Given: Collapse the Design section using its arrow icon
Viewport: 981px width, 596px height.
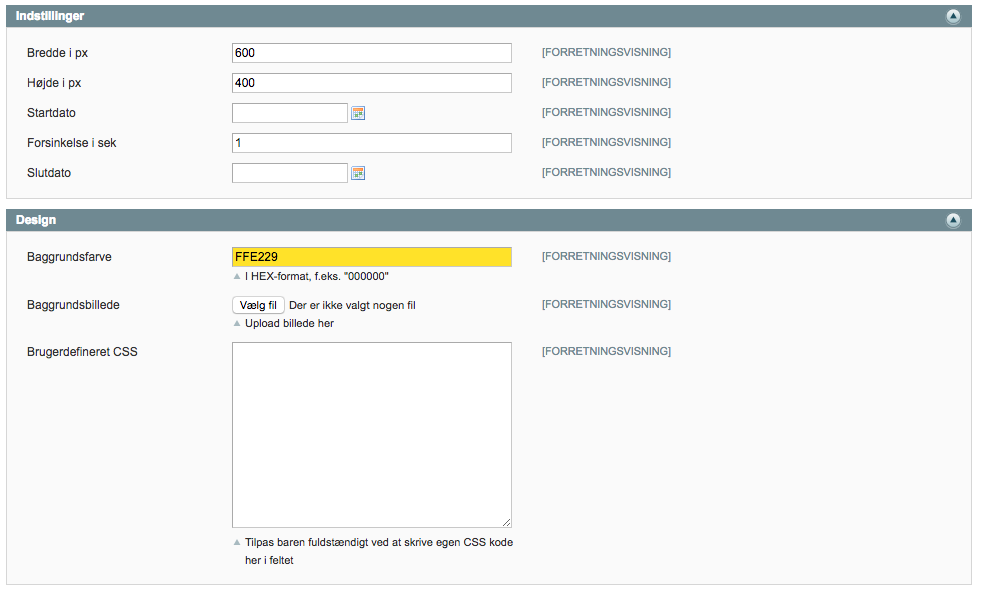Looking at the screenshot, I should 953,220.
